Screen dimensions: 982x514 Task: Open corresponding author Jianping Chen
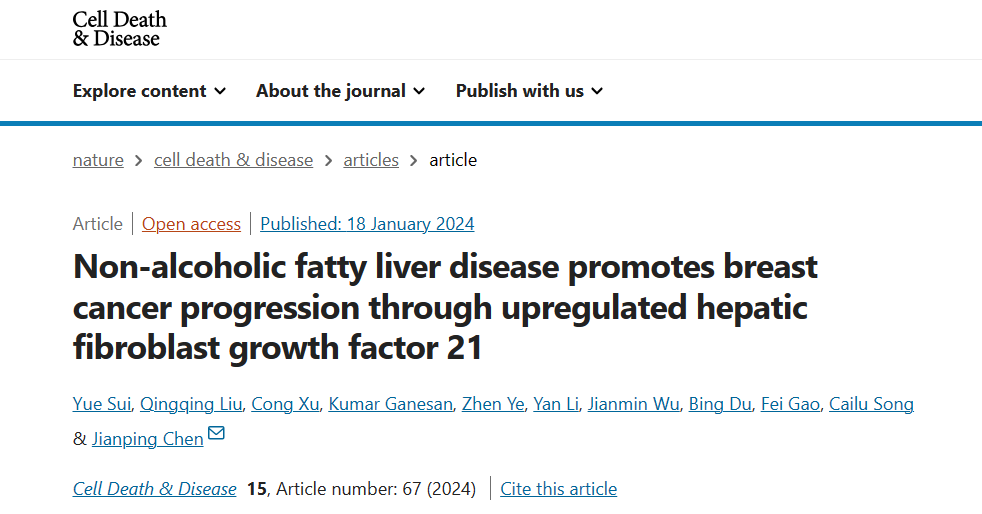click(x=147, y=439)
